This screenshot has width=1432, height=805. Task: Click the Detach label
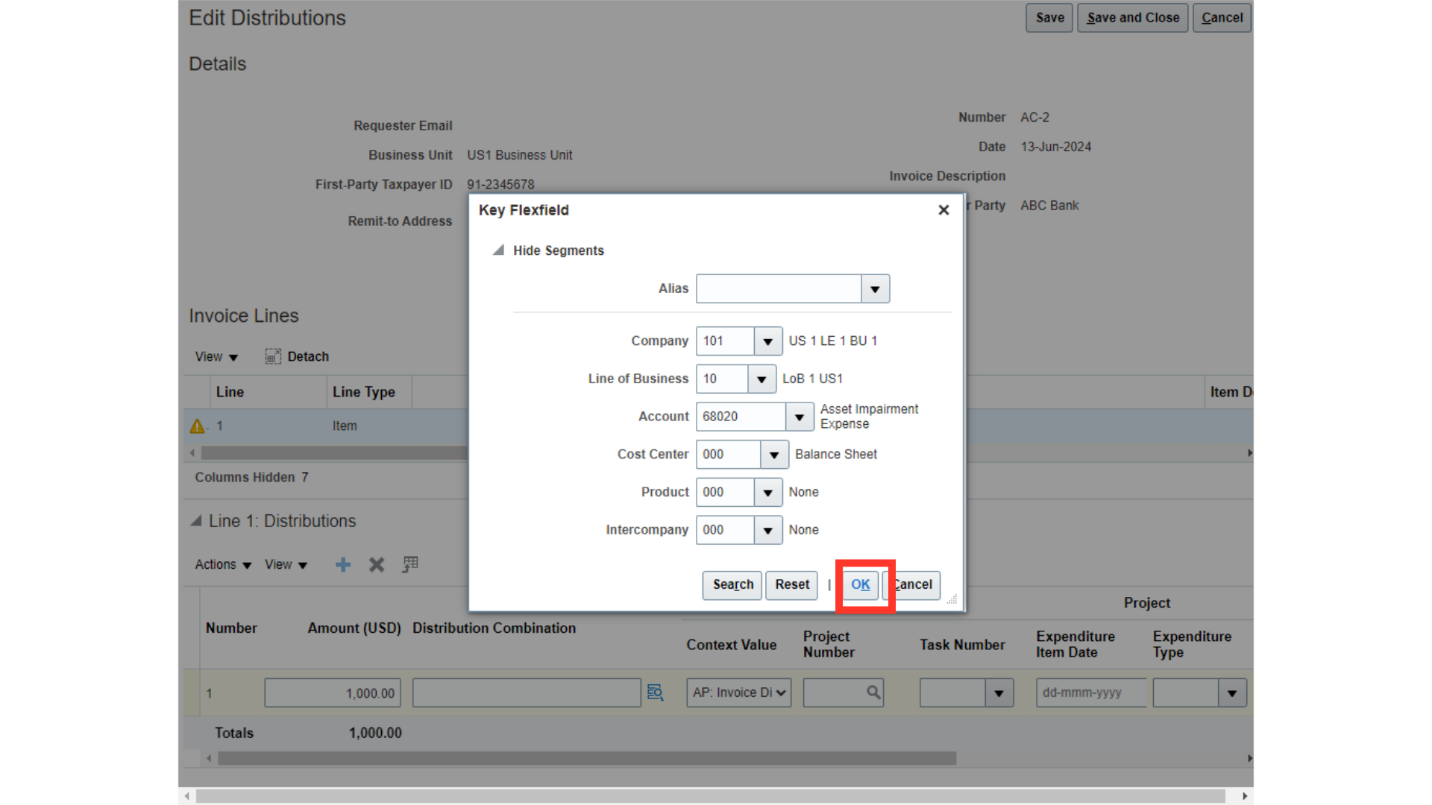308,357
